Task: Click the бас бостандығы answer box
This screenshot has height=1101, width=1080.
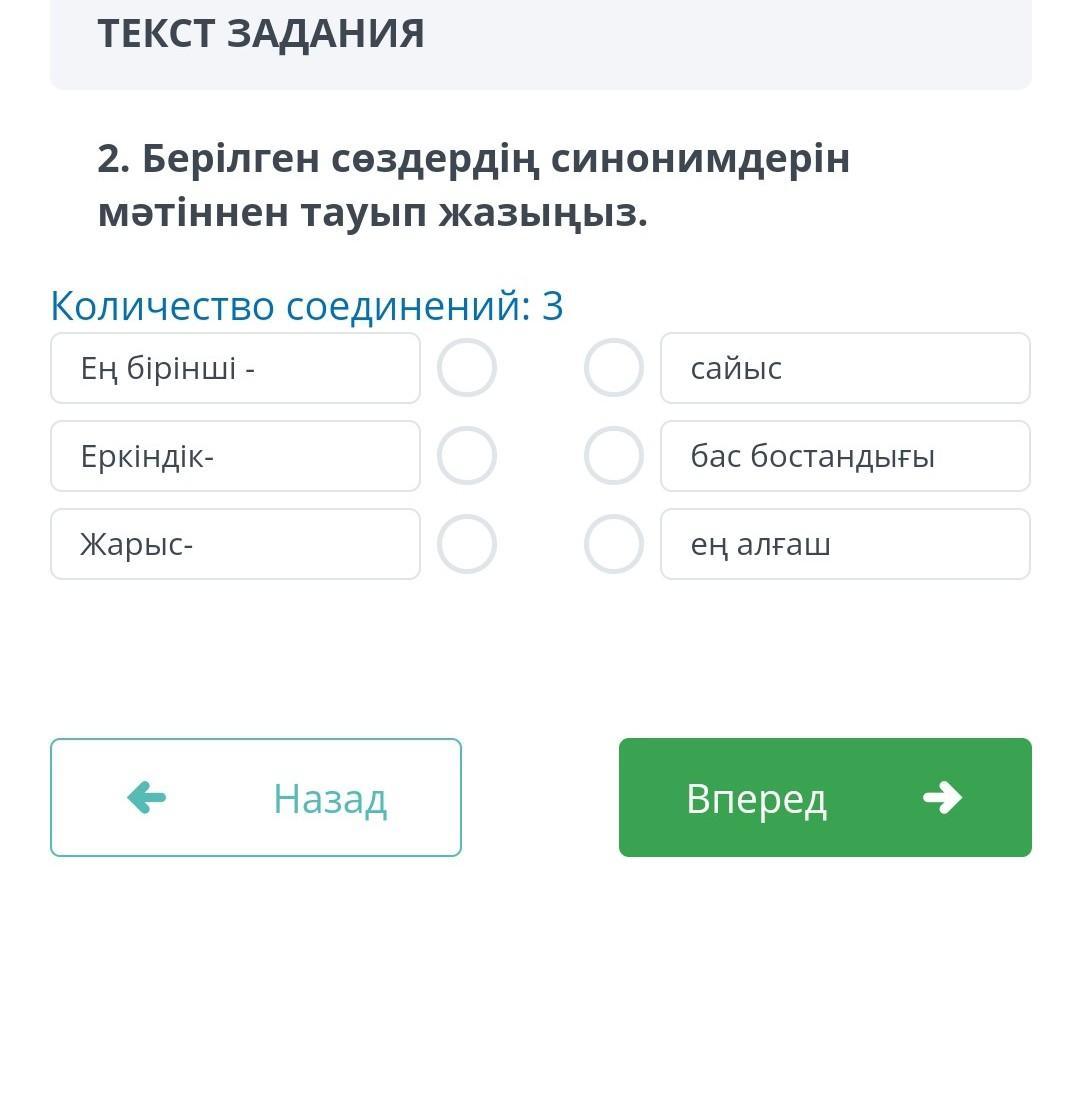Action: (x=845, y=456)
